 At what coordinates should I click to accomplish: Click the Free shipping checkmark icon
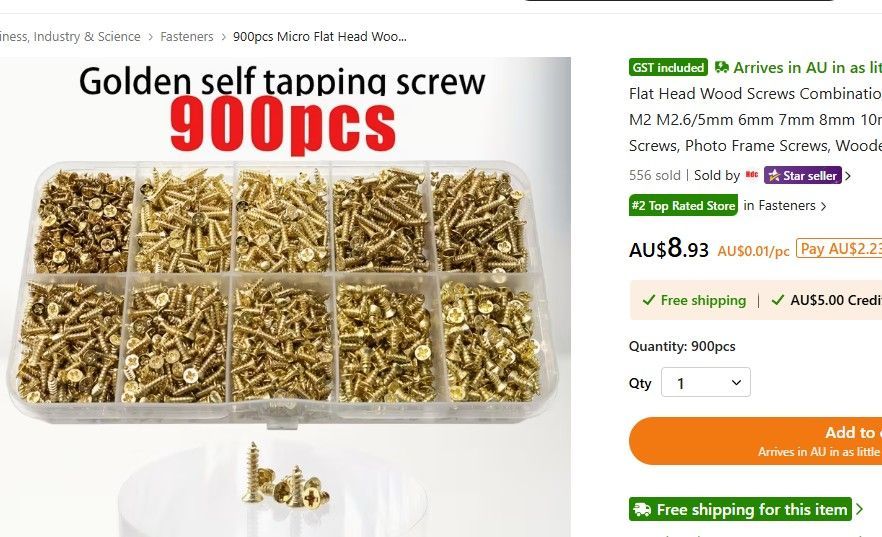[649, 300]
